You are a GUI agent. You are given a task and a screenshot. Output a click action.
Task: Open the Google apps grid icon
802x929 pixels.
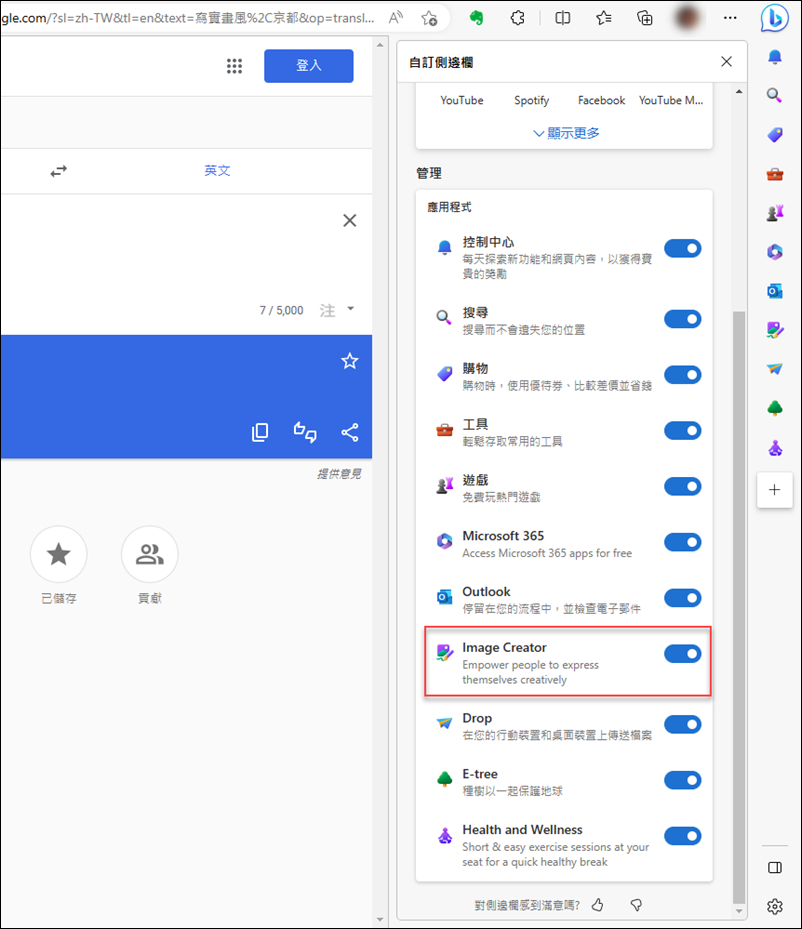point(235,66)
